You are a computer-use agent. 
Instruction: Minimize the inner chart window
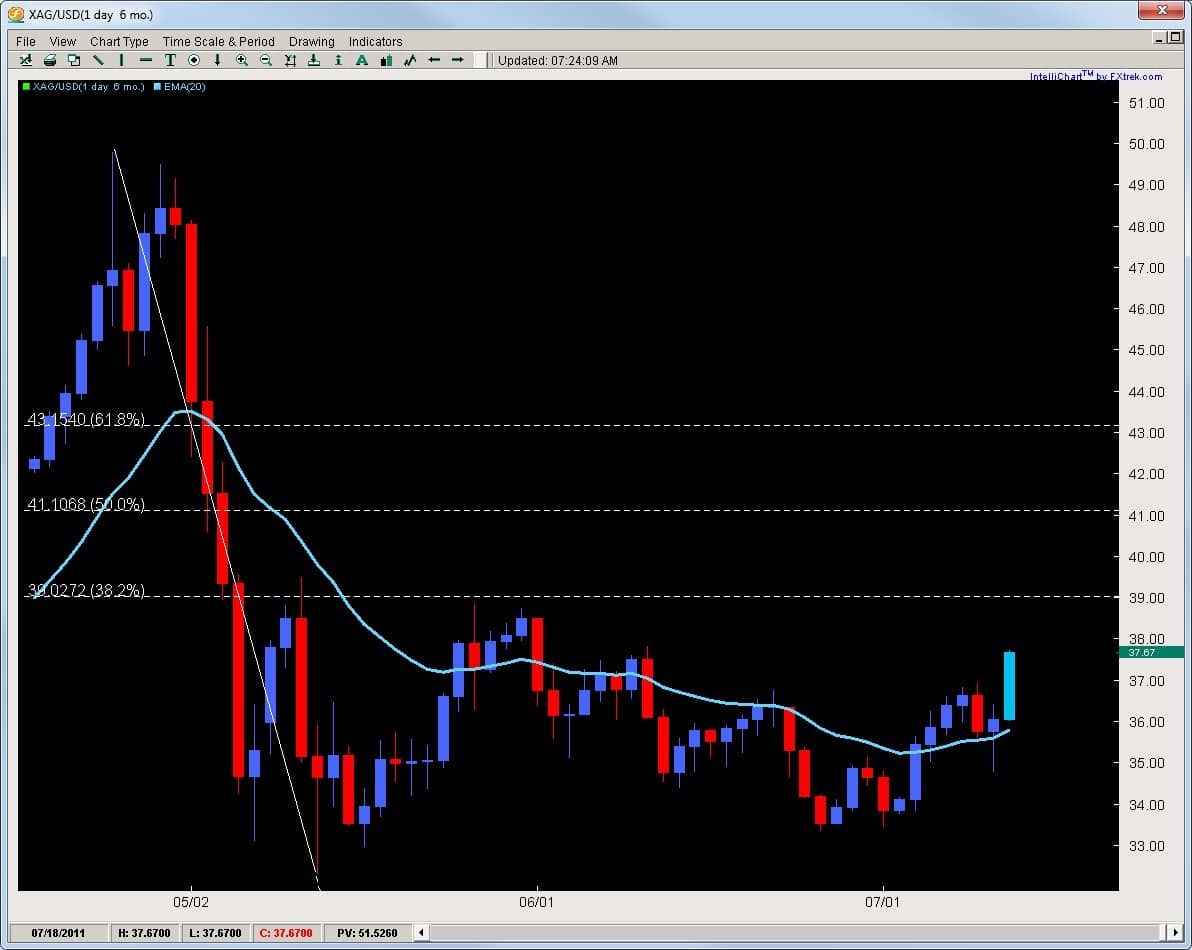1159,37
